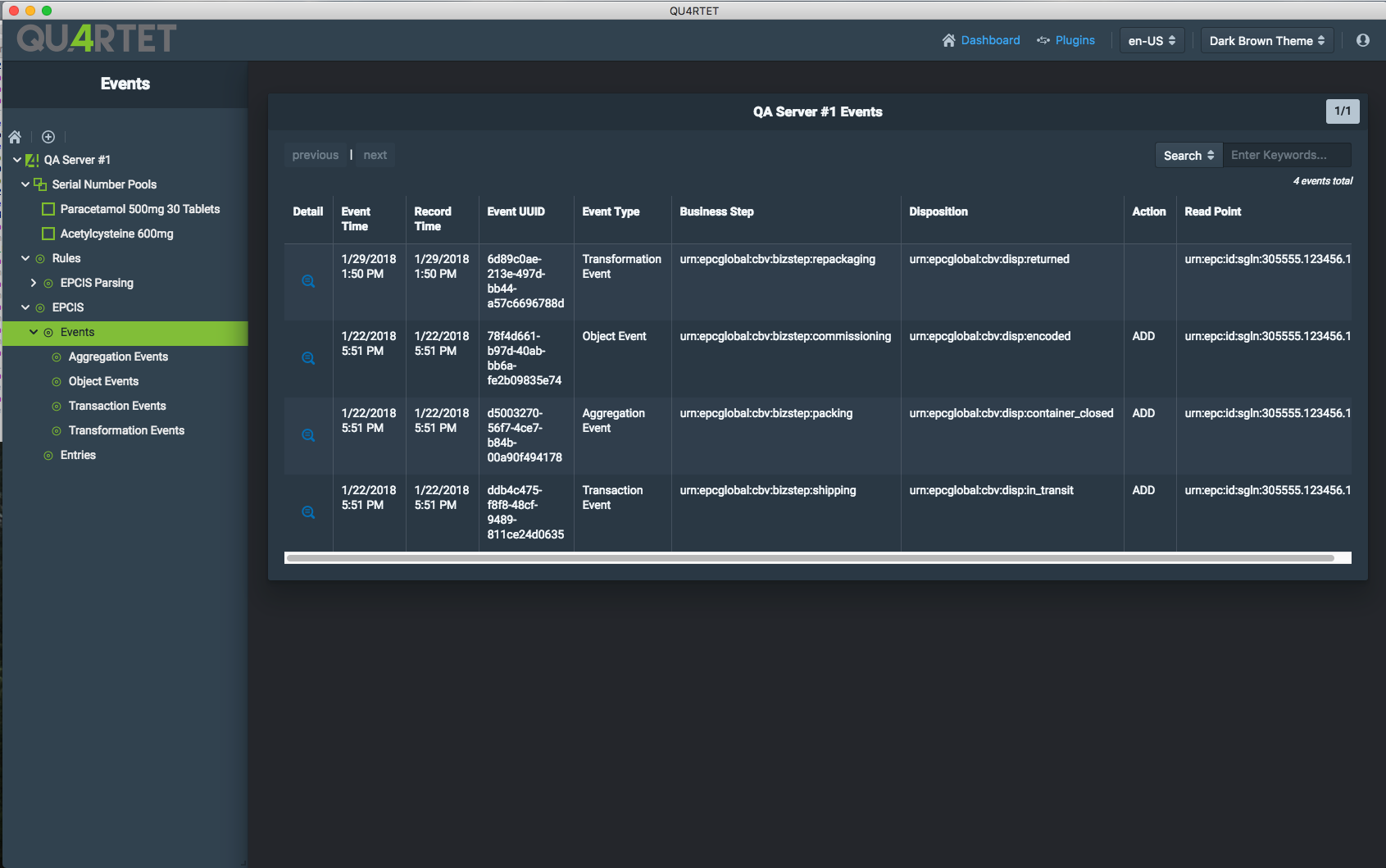The image size is (1386, 868).
Task: Collapse the Events tree node
Action: [34, 332]
